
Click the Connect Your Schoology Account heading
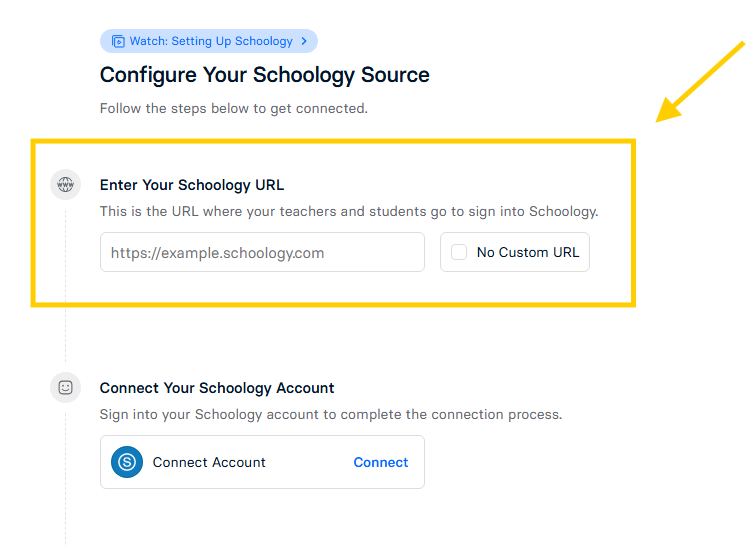click(217, 388)
